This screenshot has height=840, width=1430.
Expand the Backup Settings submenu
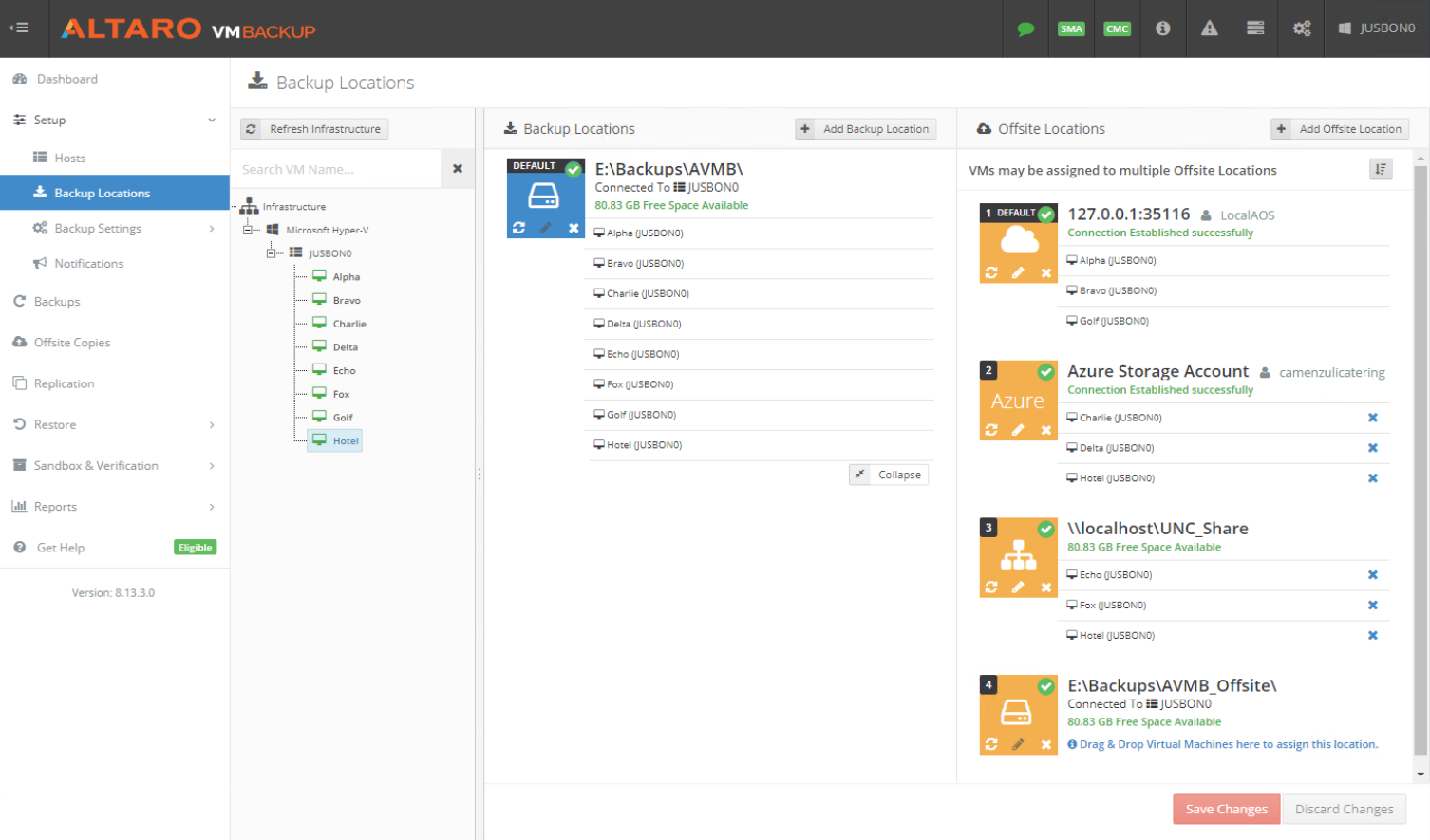click(x=211, y=229)
